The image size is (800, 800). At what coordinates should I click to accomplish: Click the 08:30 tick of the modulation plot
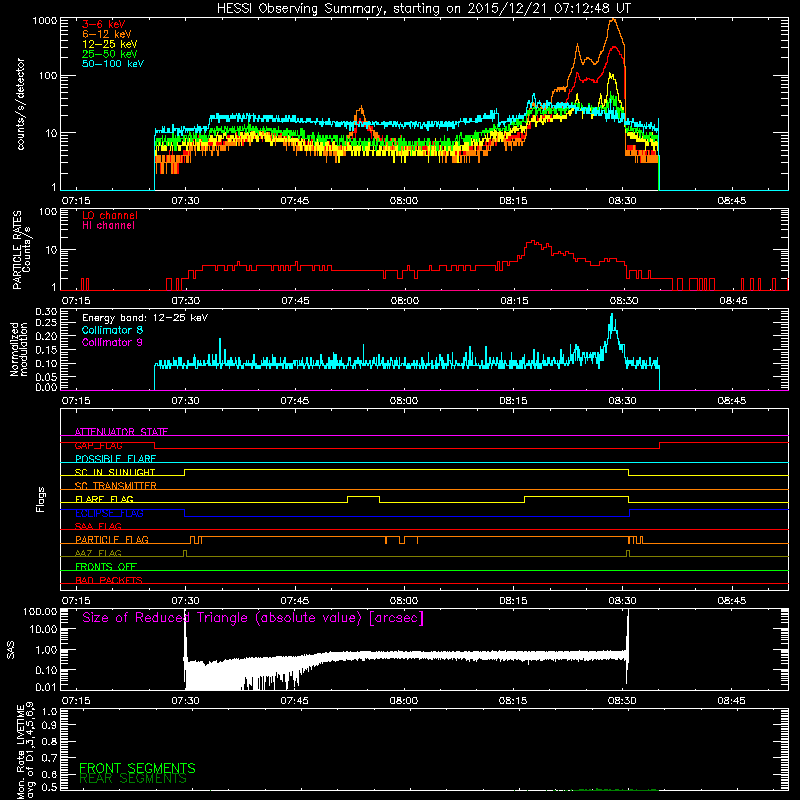pos(622,401)
